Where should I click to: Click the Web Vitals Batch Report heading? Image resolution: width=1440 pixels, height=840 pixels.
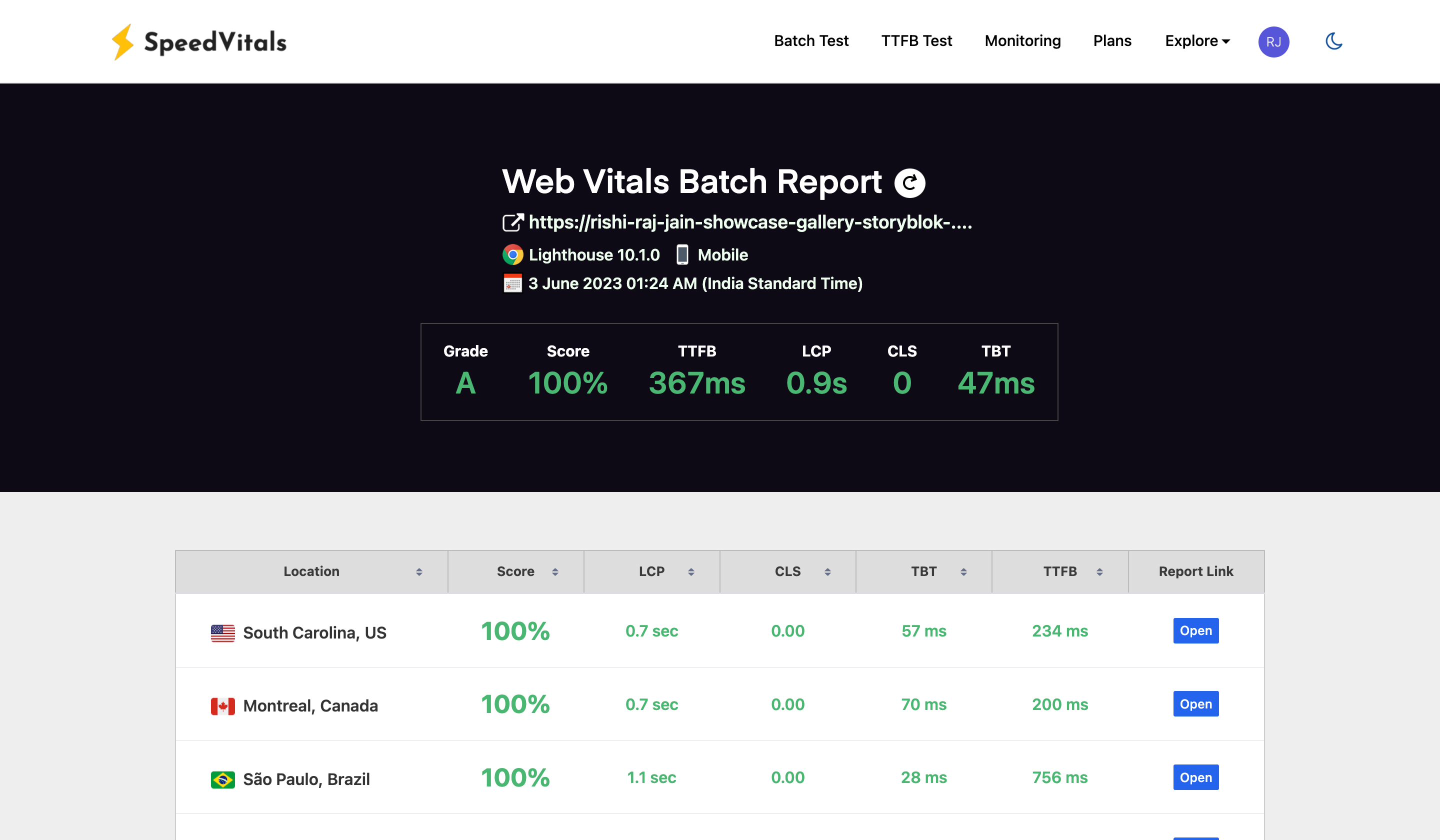(x=691, y=181)
